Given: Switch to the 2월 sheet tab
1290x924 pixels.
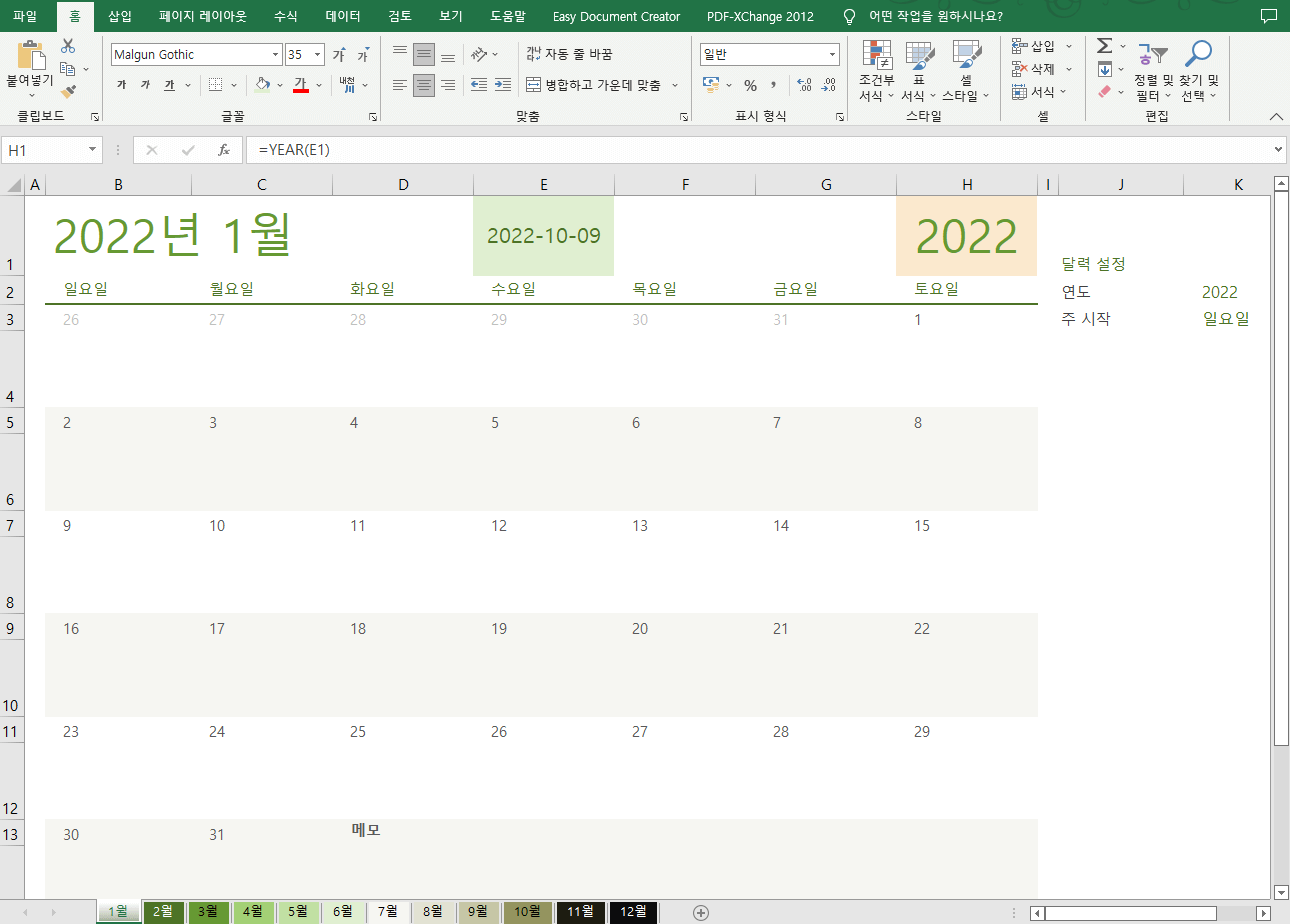Looking at the screenshot, I should (163, 912).
